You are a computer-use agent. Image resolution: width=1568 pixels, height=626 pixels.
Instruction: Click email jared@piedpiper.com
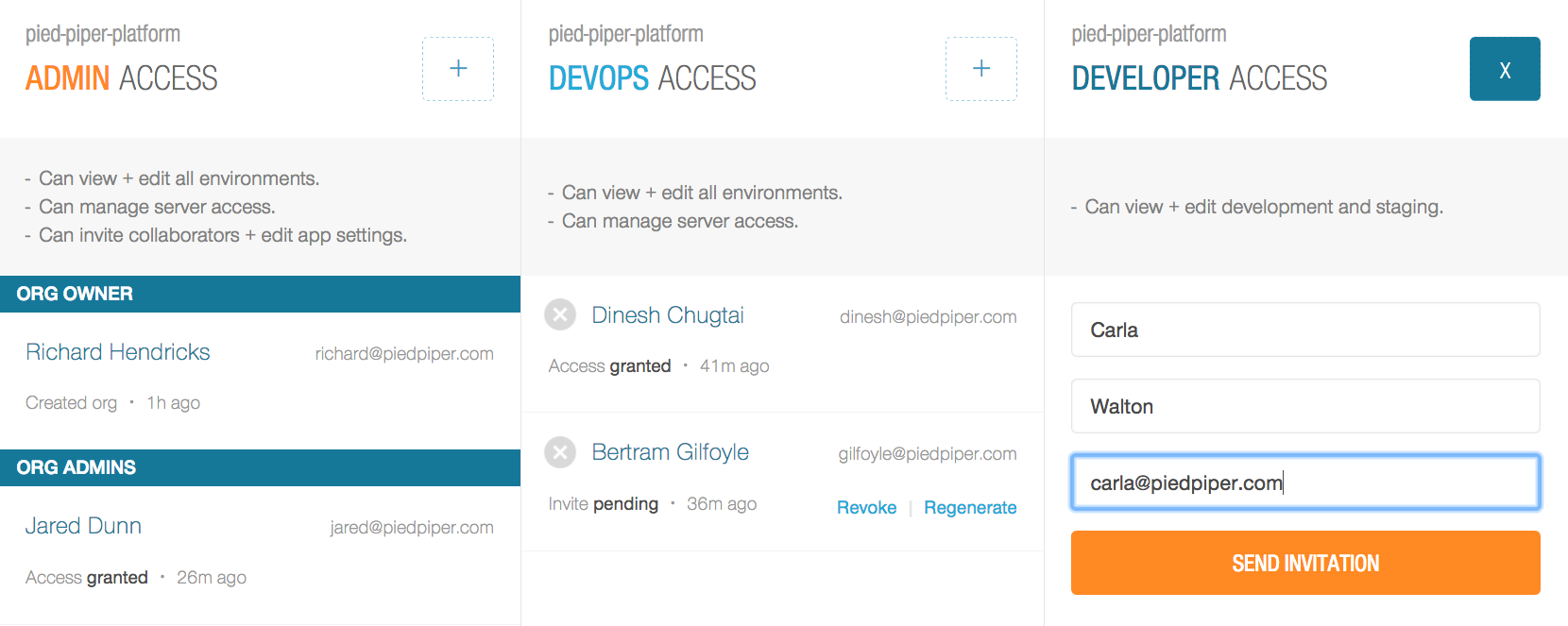pyautogui.click(x=412, y=528)
